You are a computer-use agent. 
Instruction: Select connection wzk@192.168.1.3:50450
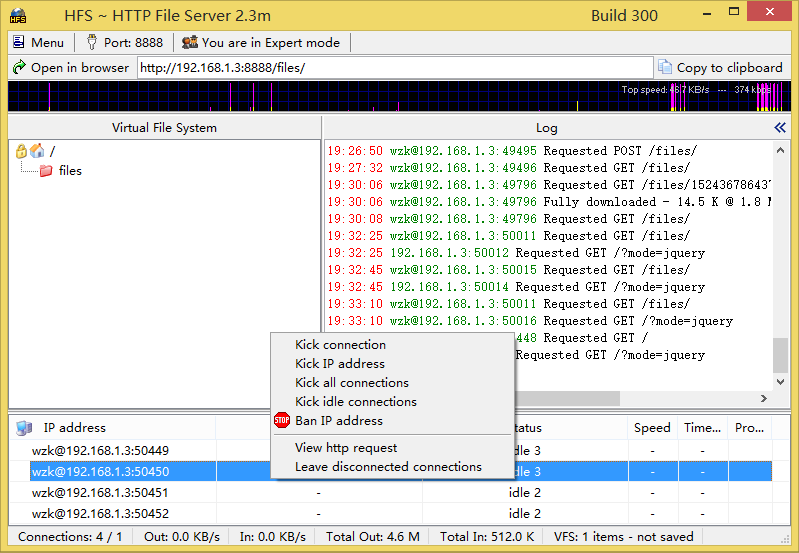pos(100,471)
